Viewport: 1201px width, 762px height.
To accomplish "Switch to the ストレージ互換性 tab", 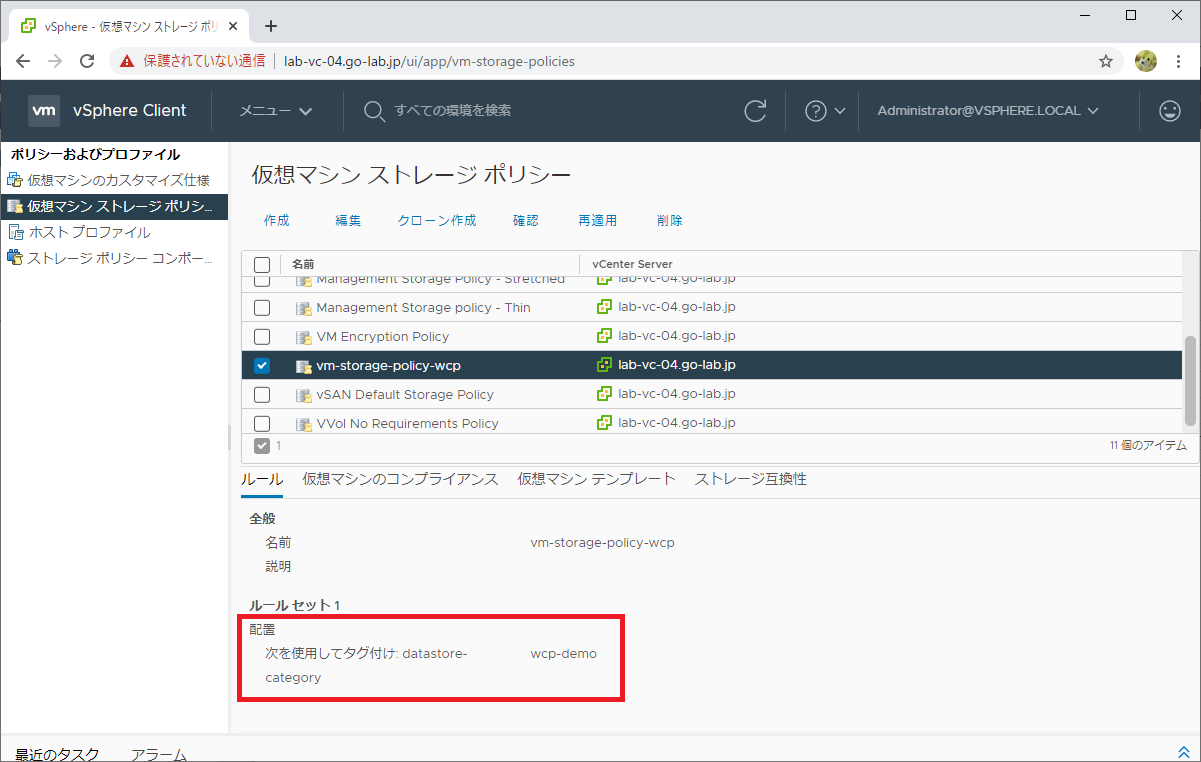I will [x=750, y=479].
